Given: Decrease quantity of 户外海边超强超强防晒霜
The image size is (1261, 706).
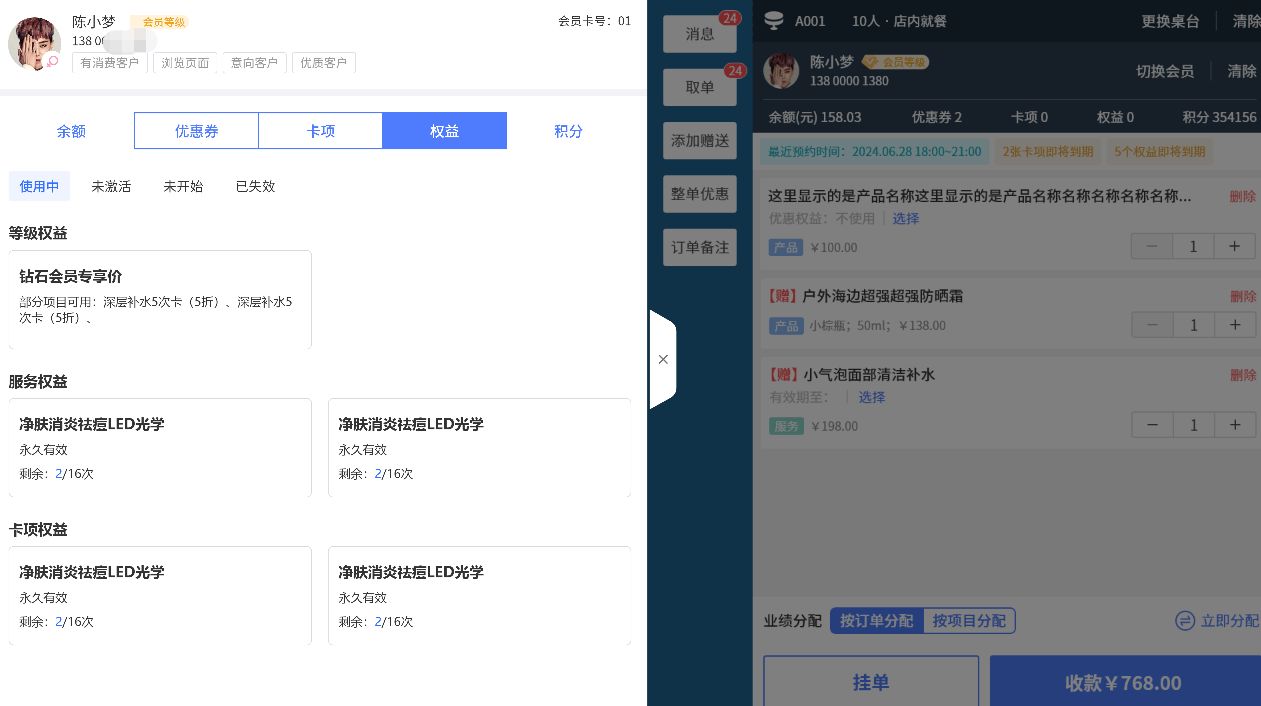Looking at the screenshot, I should point(1152,324).
